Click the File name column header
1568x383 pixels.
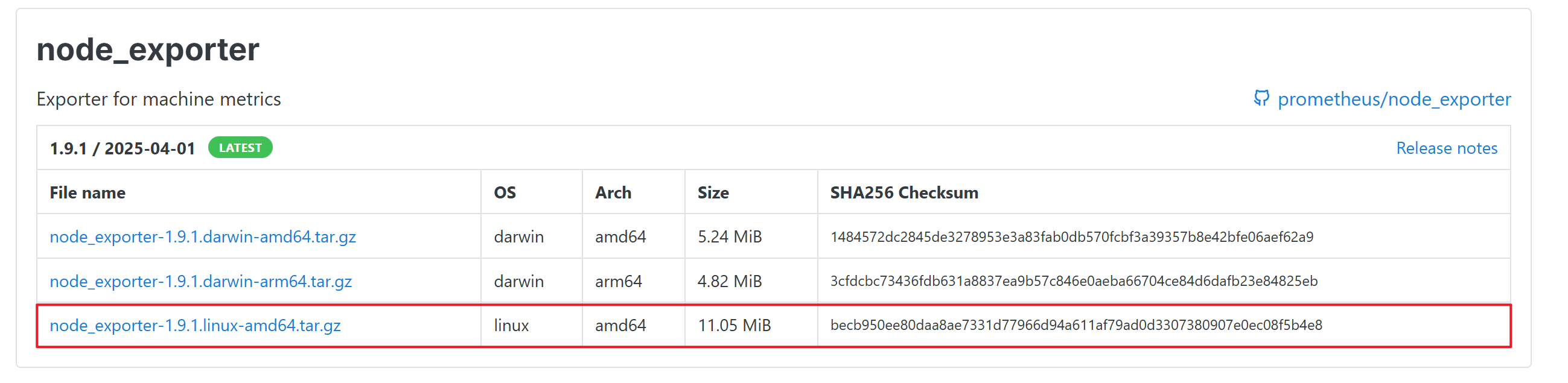click(88, 193)
